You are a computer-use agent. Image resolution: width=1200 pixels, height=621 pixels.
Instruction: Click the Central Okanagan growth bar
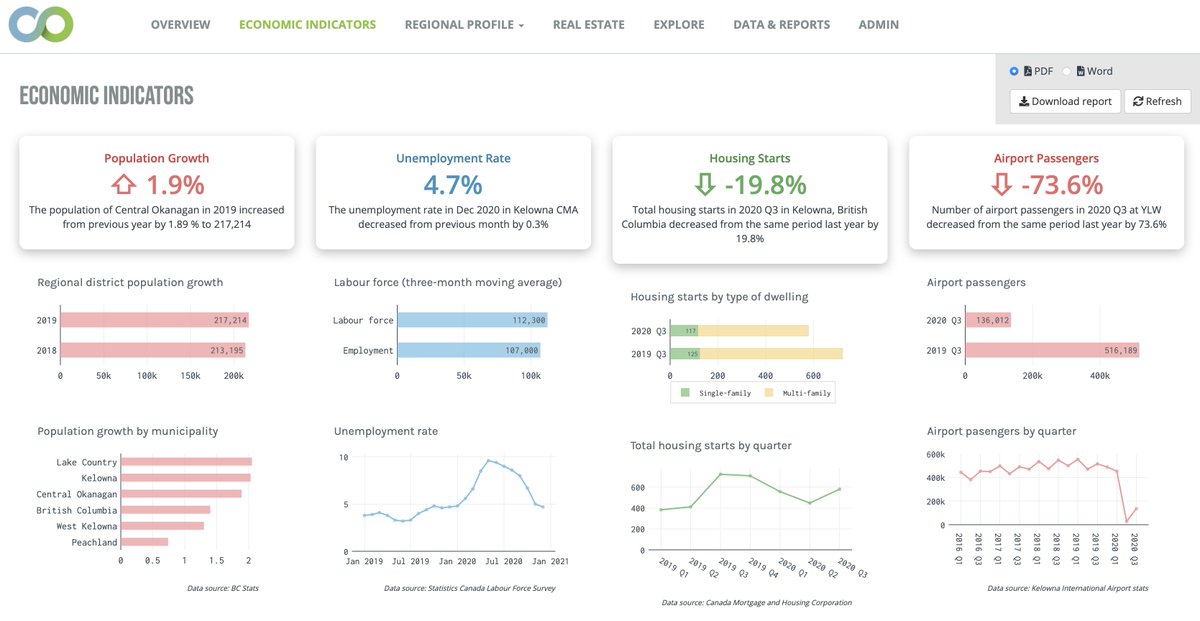pos(181,494)
